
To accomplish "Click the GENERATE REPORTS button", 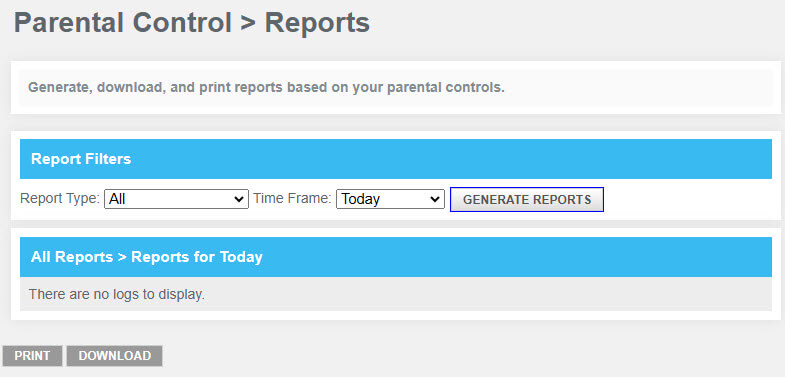I will point(527,199).
